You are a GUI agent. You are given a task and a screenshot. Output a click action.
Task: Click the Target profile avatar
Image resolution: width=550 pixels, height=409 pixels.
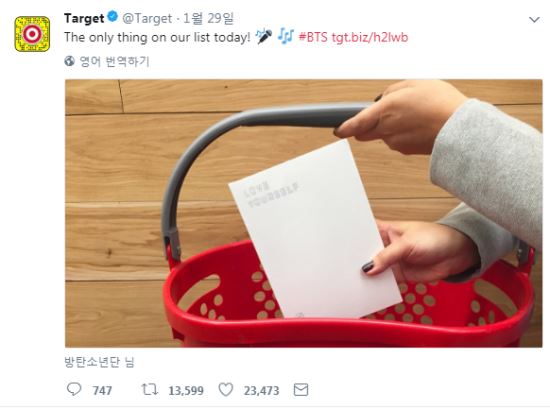point(32,34)
